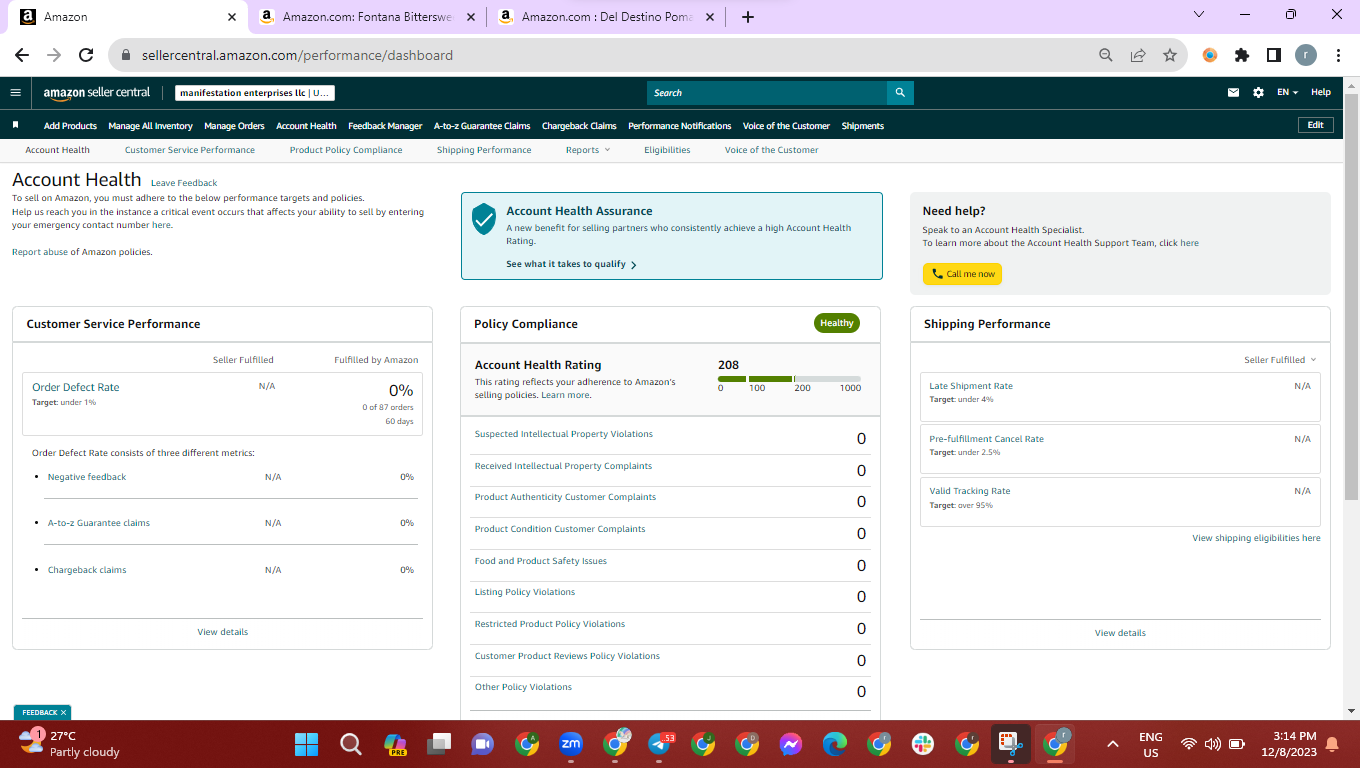Expand the Seller Fulfilled dropdown in Shipping Performance
Screen dimensions: 1360x768
tap(1280, 360)
